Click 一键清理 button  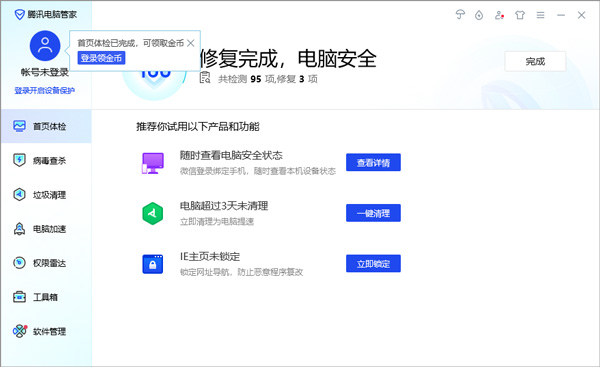[x=373, y=213]
